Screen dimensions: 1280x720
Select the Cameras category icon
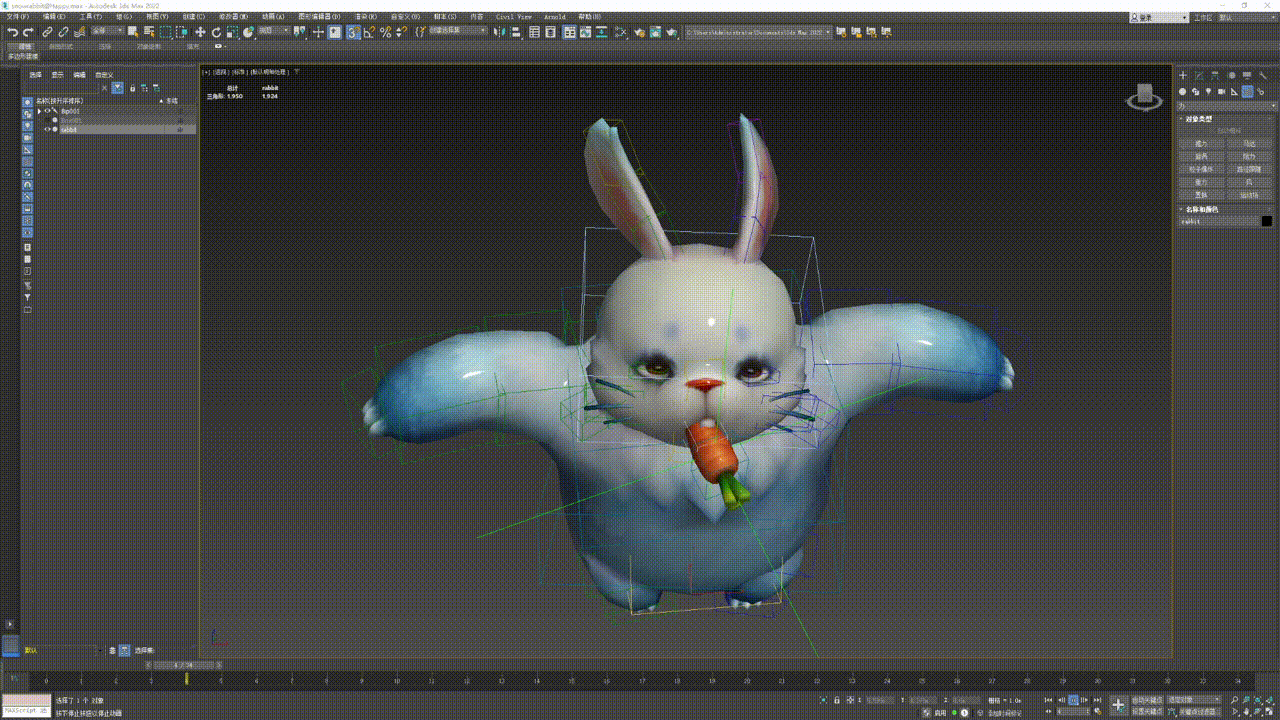(1221, 91)
